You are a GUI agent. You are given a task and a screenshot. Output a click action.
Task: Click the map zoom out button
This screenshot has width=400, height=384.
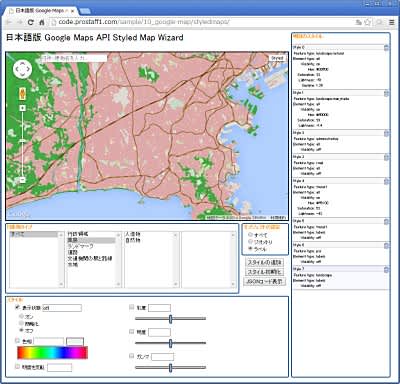coord(23,180)
